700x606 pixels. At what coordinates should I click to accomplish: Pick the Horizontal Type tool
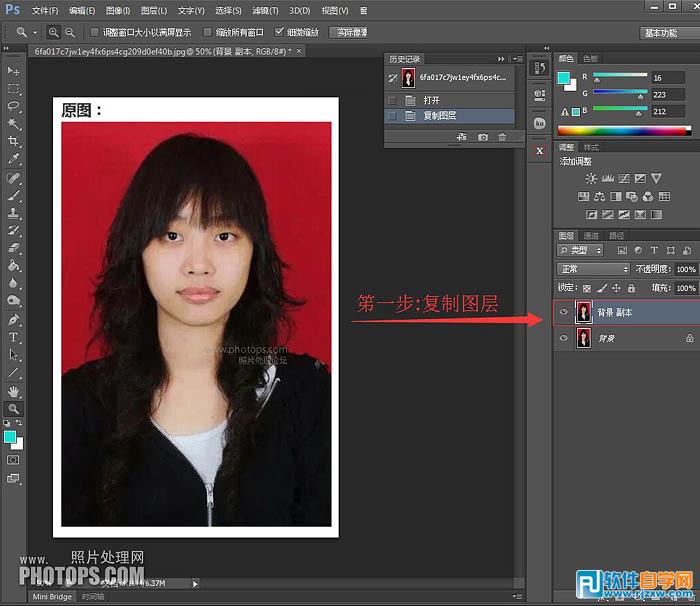pyautogui.click(x=14, y=337)
